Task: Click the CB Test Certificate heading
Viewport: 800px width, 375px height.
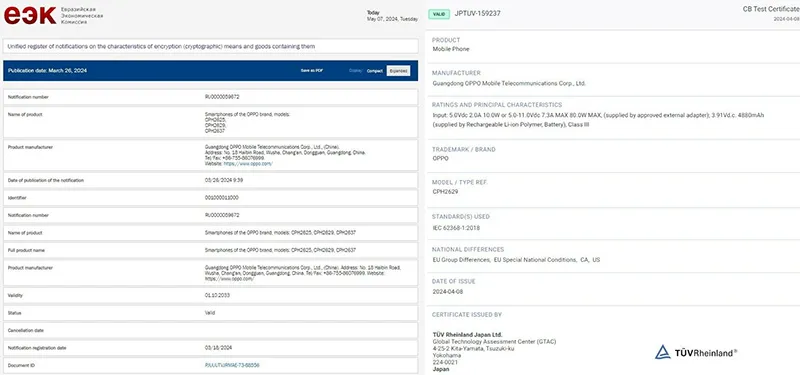Action: 771,9
